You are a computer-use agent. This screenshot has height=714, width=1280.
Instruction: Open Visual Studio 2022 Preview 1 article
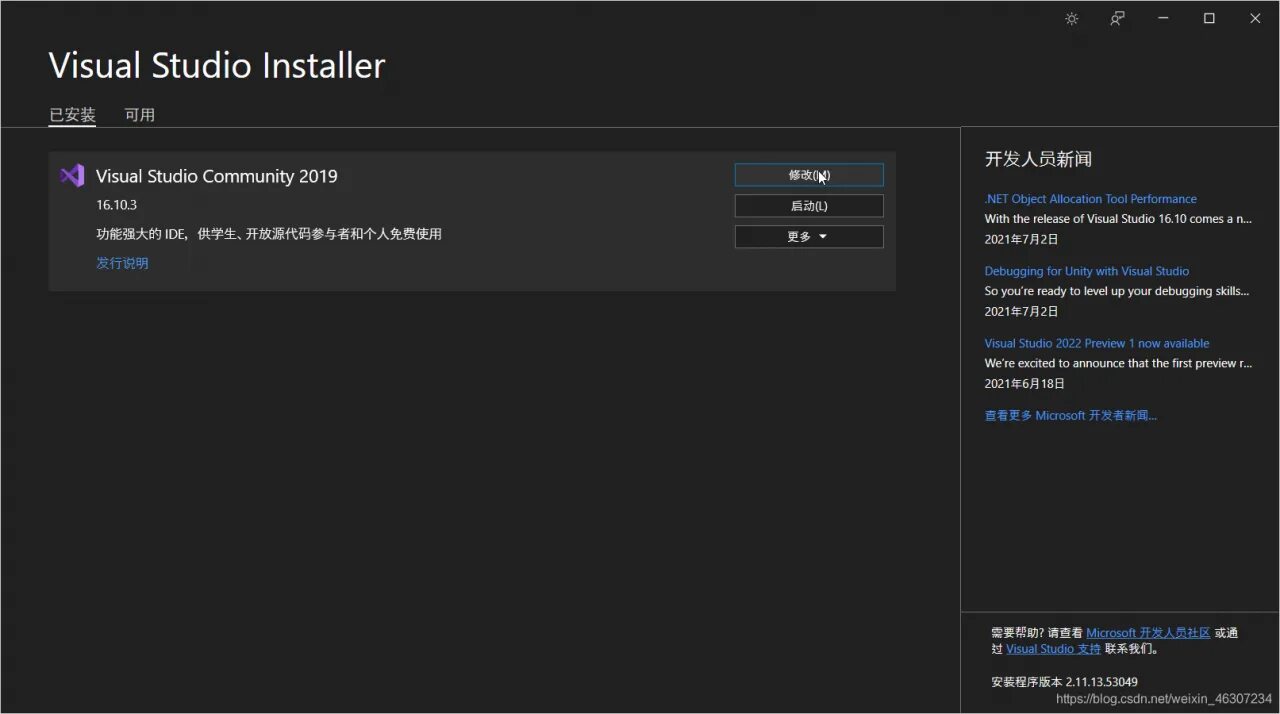1097,343
